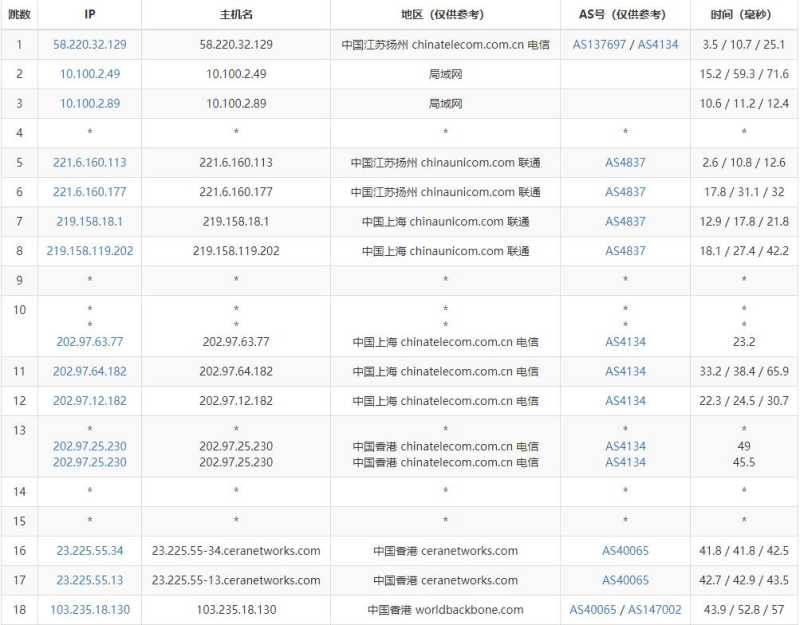Open the 202.97.25.230 Hong Kong link
The width and height of the screenshot is (800, 625).
tap(88, 446)
